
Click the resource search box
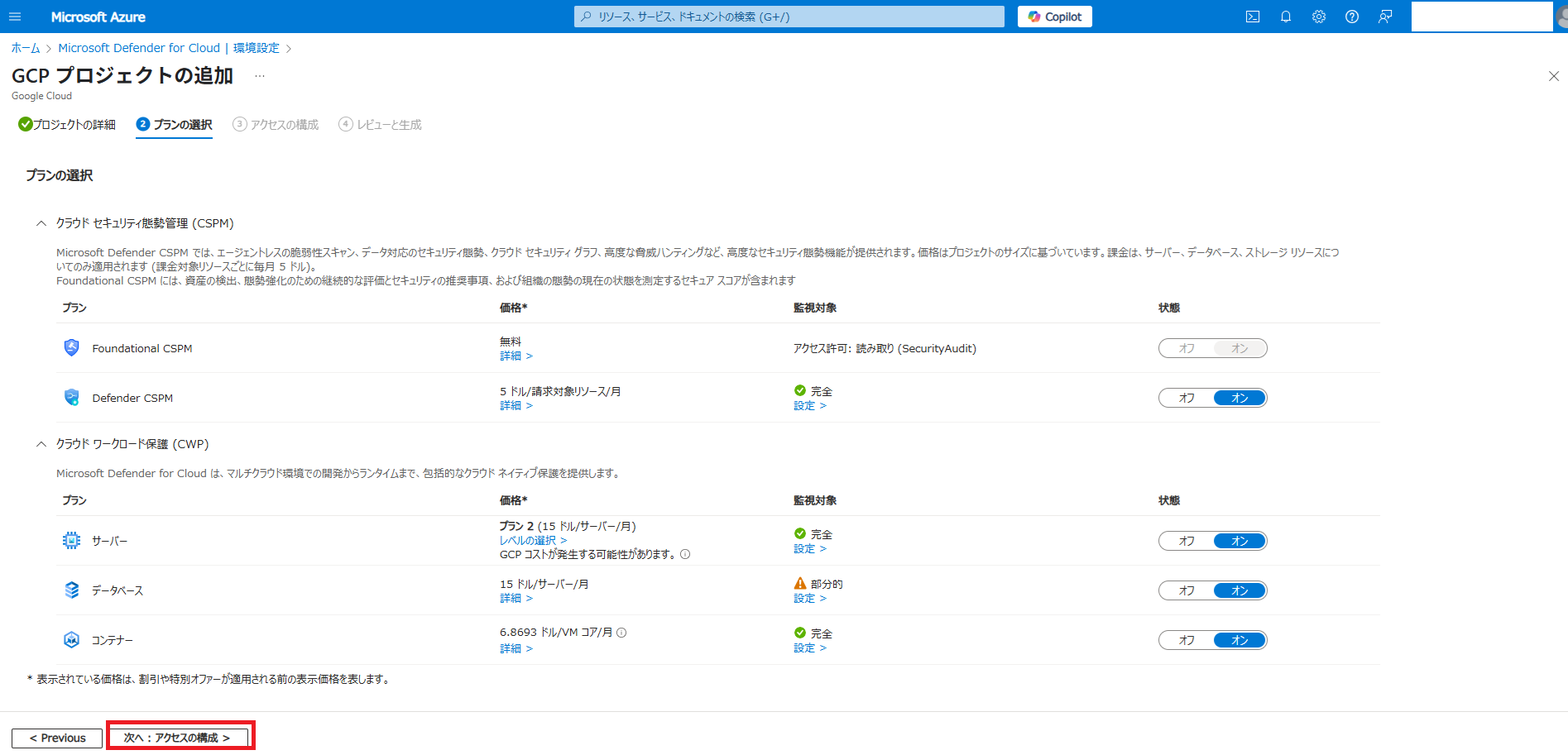point(789,17)
